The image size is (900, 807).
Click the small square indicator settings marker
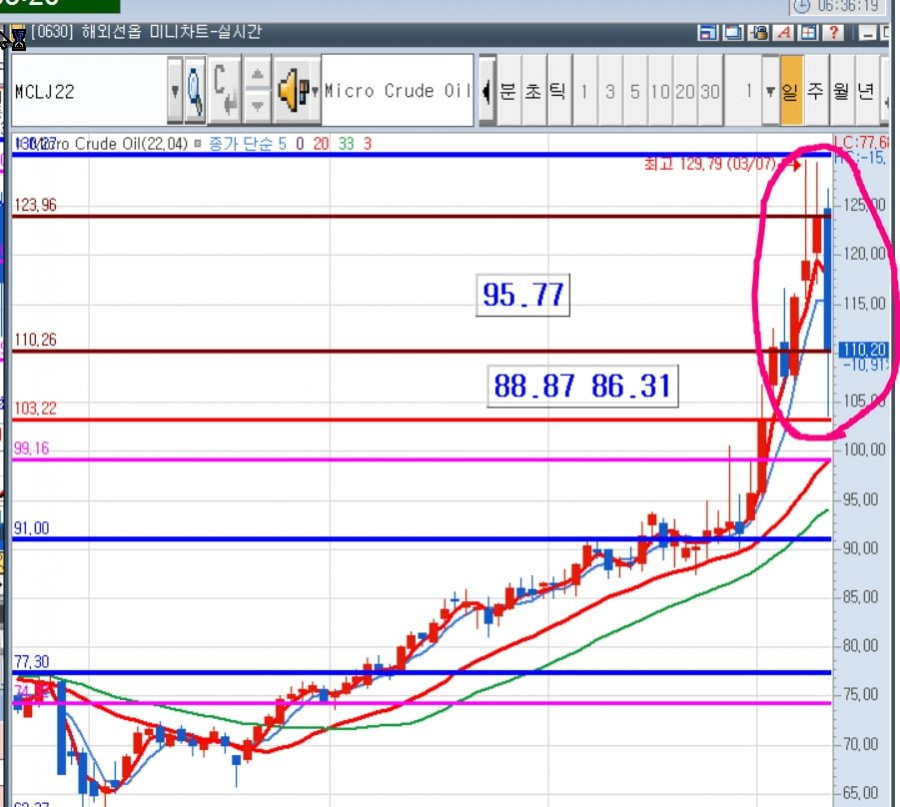click(197, 143)
